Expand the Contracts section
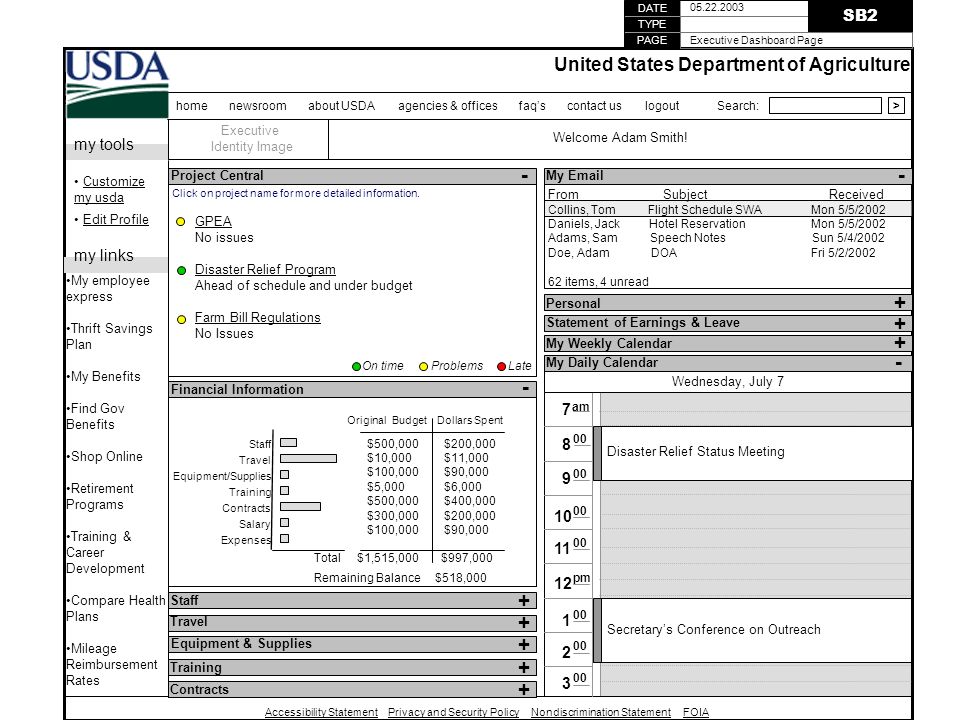Screen dimensions: 960x720 coord(524,689)
